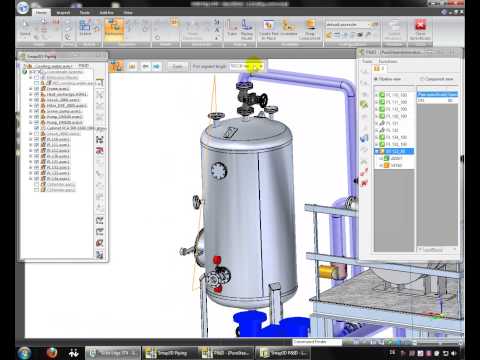Click the blue pipe icon in P&ID side toolbar
Screen dimensions: 480x360
[x=364, y=138]
